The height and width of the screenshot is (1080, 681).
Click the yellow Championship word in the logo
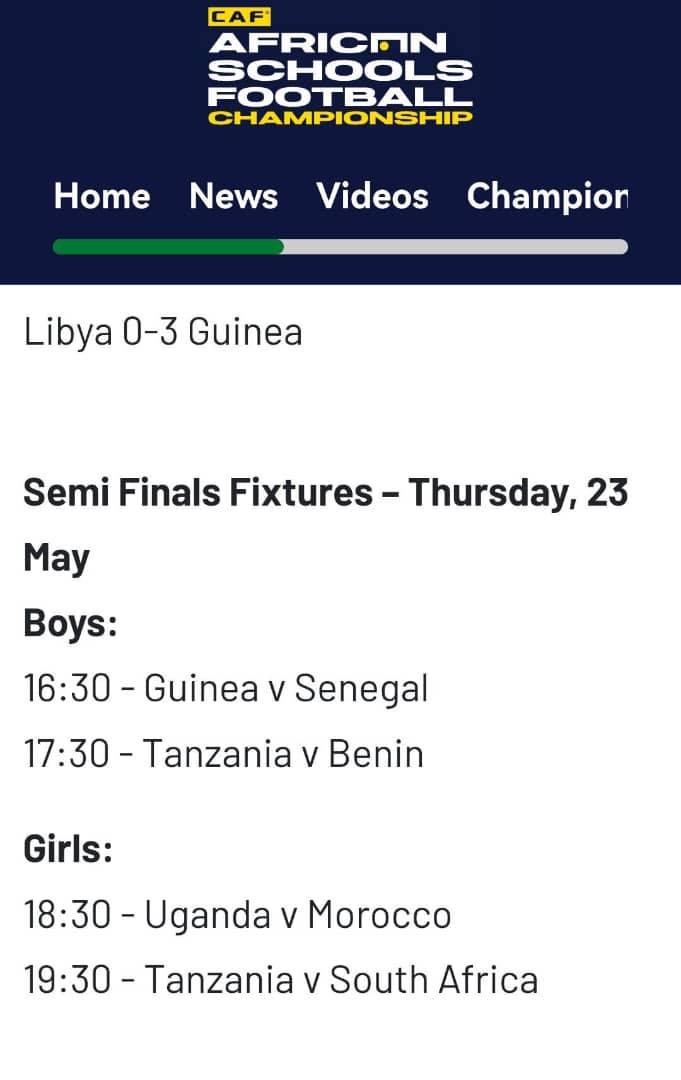pyautogui.click(x=340, y=118)
